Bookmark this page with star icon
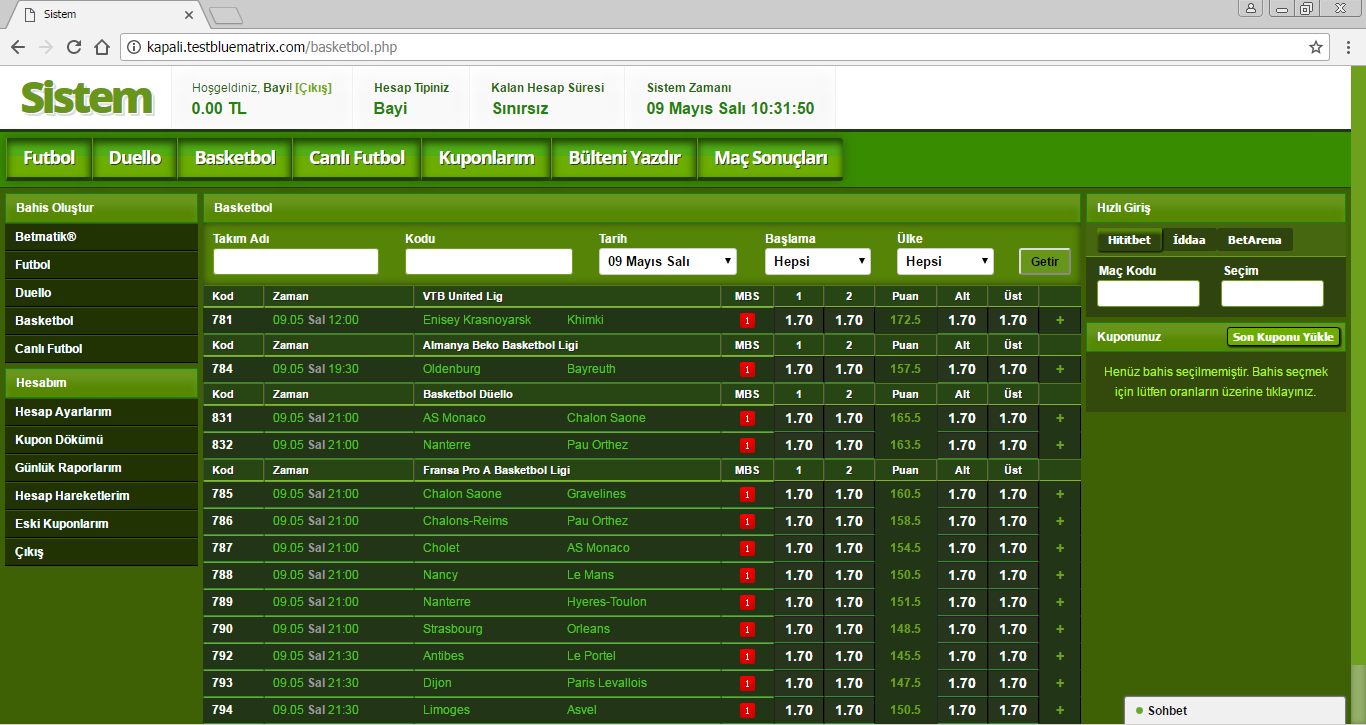 click(1316, 47)
